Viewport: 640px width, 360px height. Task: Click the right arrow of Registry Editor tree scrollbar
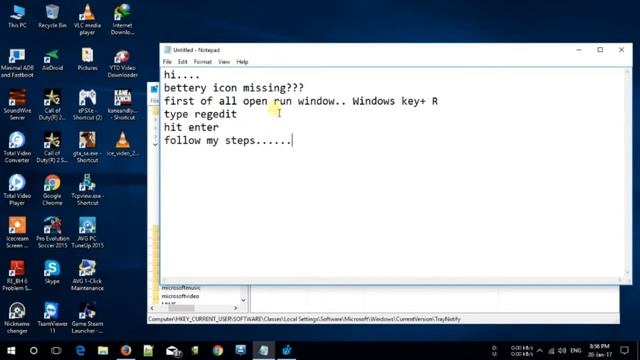pyautogui.click(x=236, y=308)
